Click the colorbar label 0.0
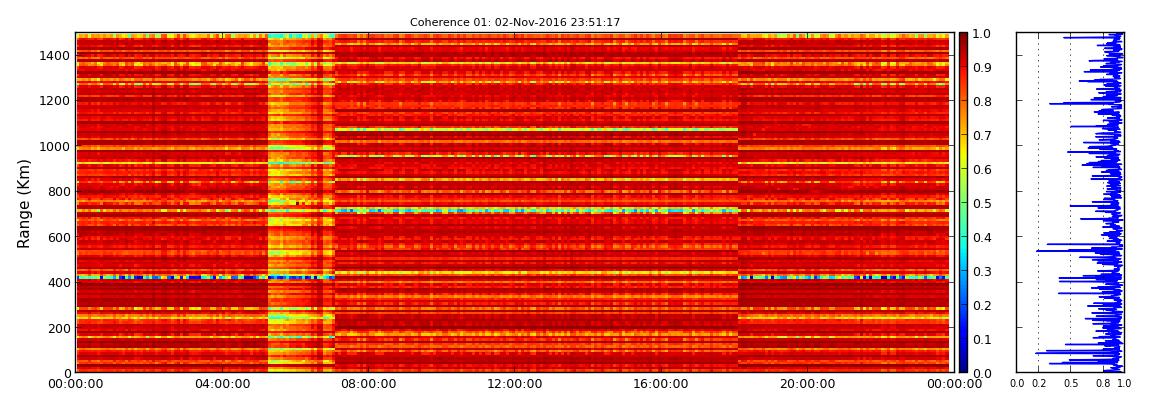The width and height of the screenshot is (1150, 407). (981, 373)
